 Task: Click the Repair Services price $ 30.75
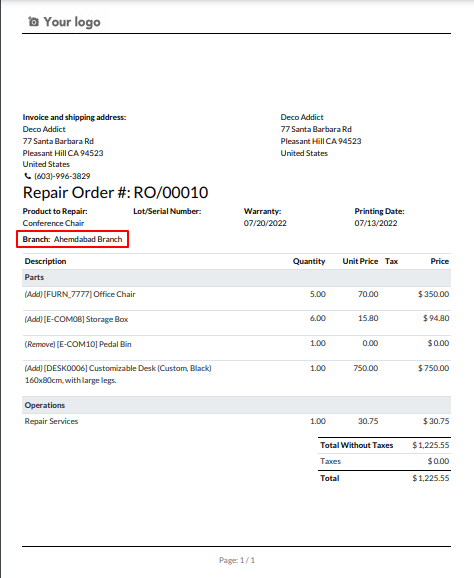436,421
